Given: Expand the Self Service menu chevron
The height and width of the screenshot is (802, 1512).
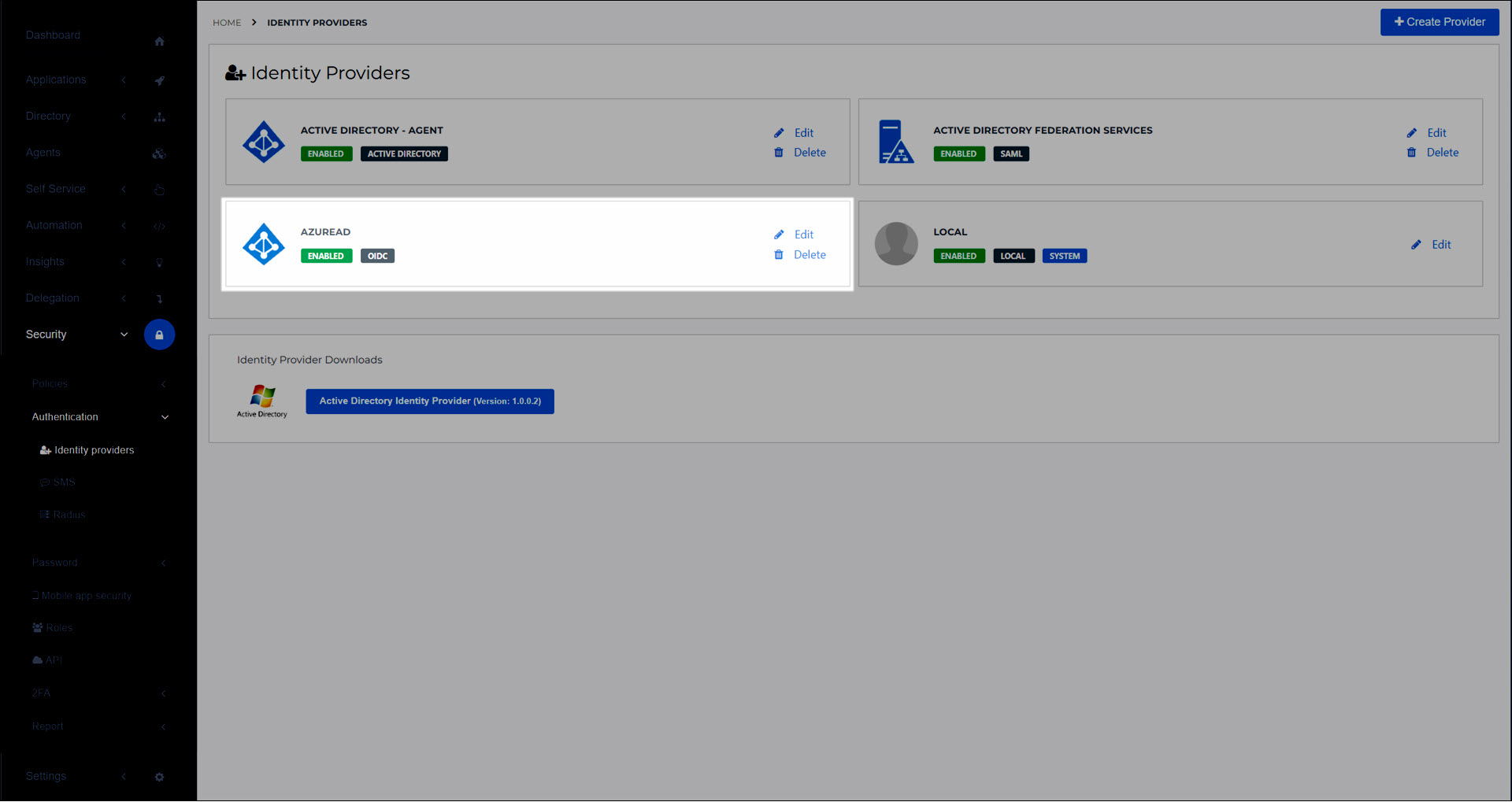Looking at the screenshot, I should pos(124,189).
